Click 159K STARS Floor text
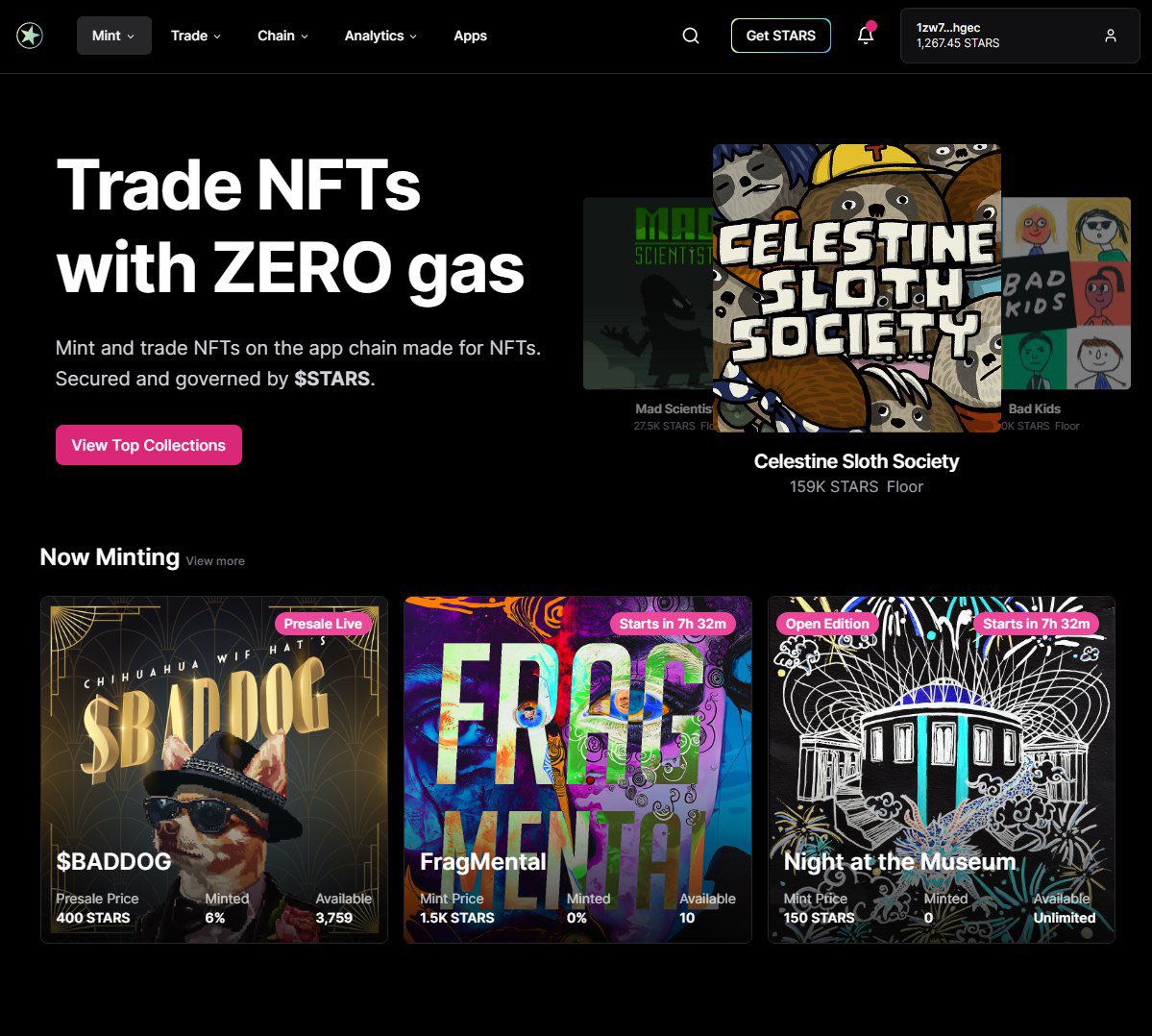Viewport: 1152px width, 1036px height. click(857, 486)
